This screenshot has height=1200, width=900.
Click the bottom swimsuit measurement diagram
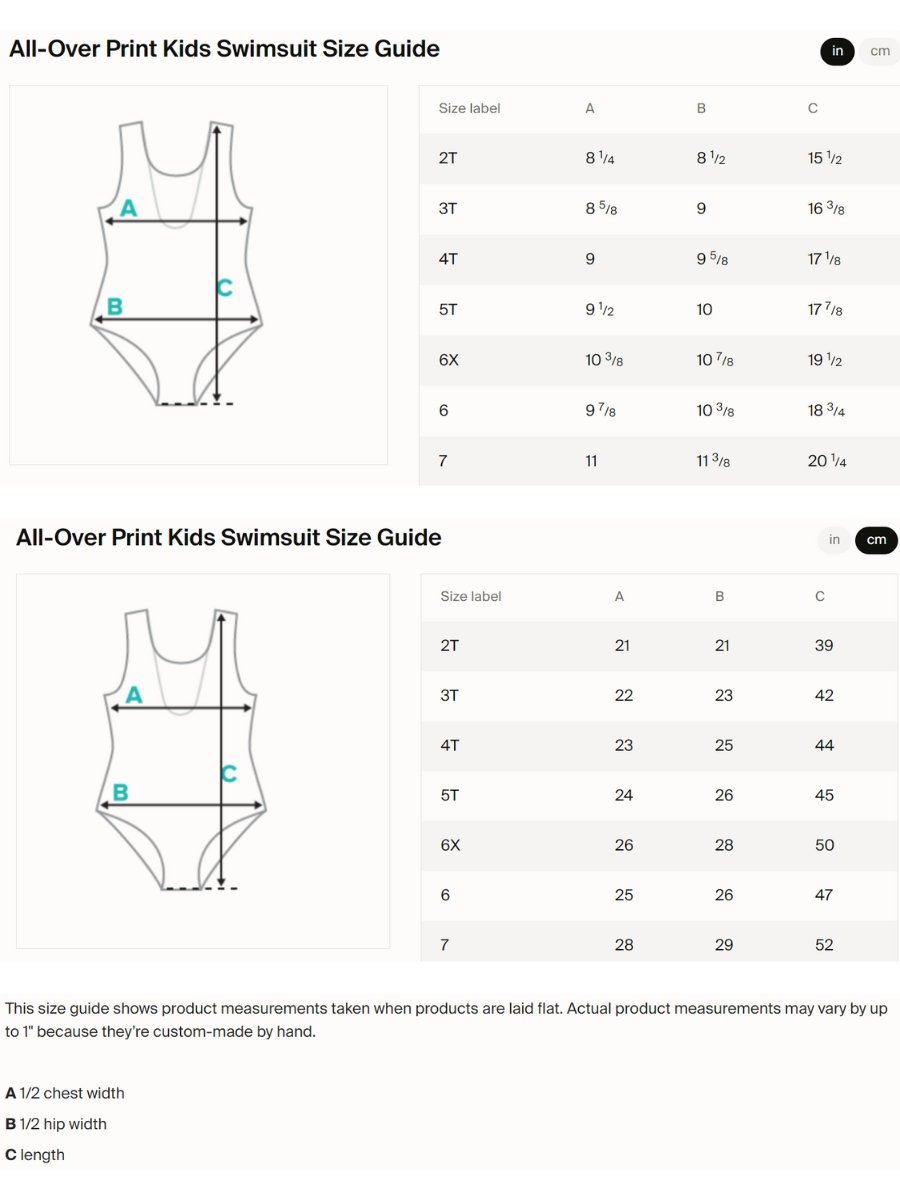click(203, 761)
